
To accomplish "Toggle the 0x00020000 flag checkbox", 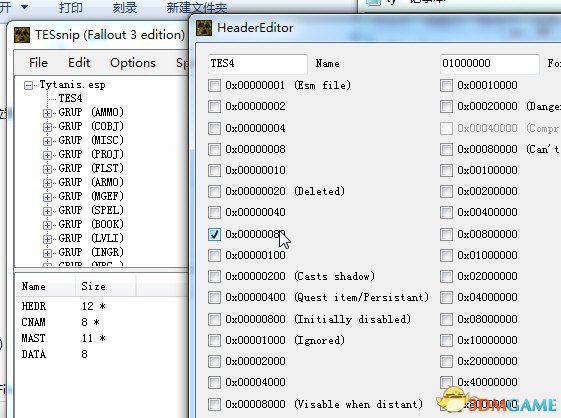I will pyautogui.click(x=446, y=106).
